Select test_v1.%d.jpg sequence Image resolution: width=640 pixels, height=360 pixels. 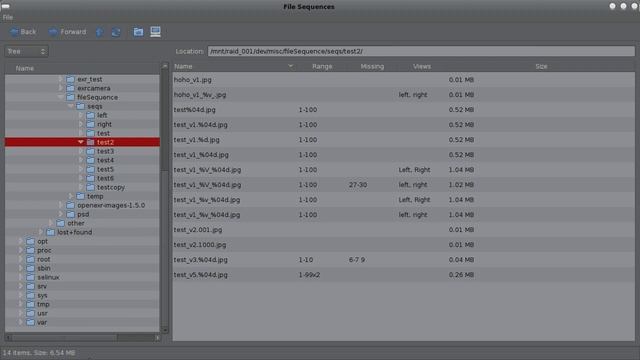404,140
